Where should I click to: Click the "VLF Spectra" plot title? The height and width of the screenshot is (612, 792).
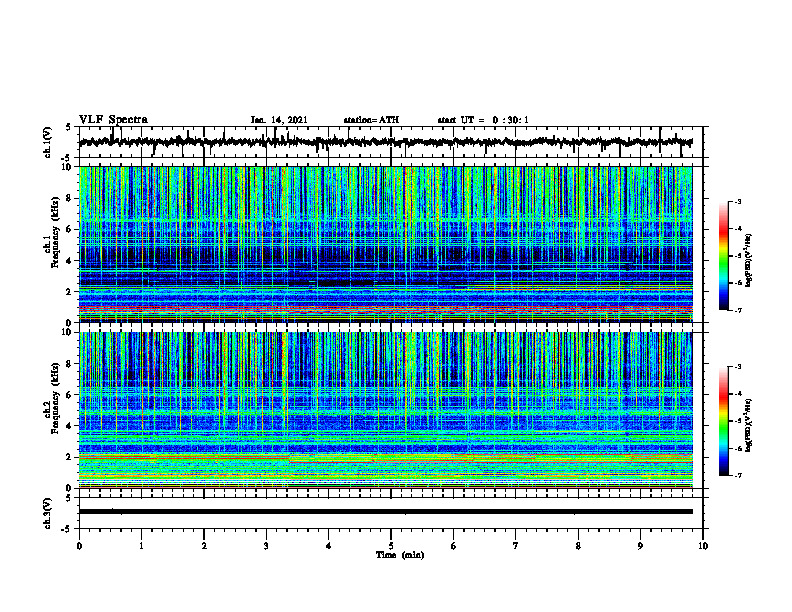(x=113, y=119)
